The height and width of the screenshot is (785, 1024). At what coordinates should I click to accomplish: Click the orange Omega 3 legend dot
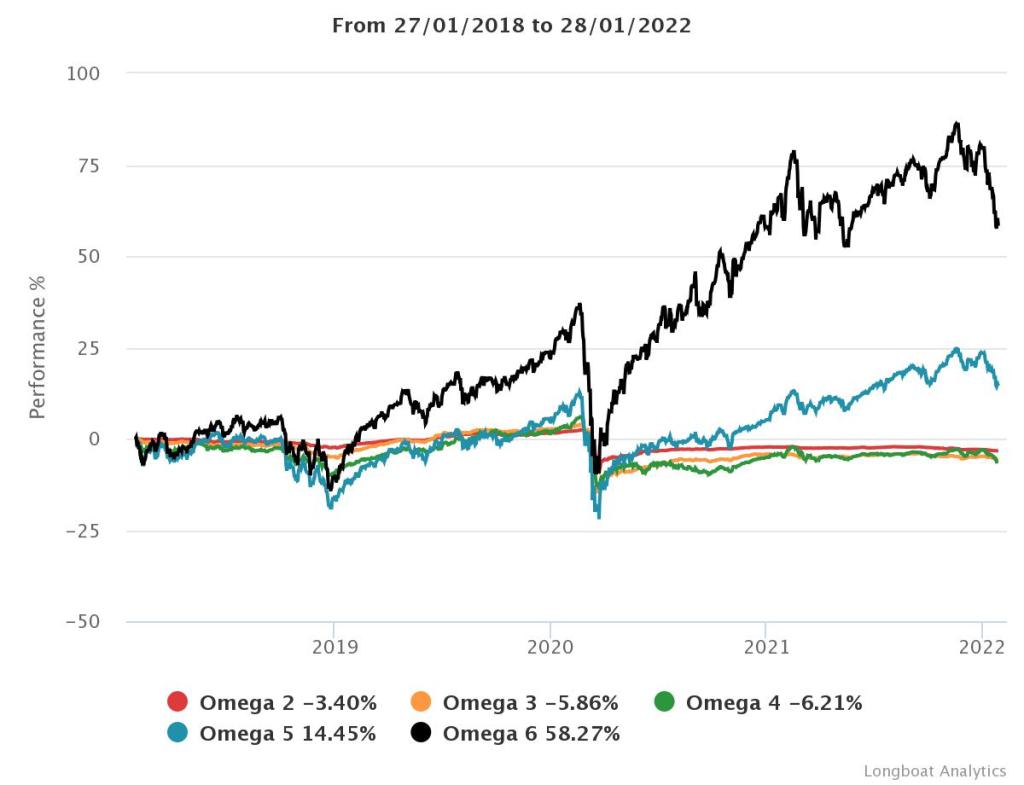pos(422,703)
